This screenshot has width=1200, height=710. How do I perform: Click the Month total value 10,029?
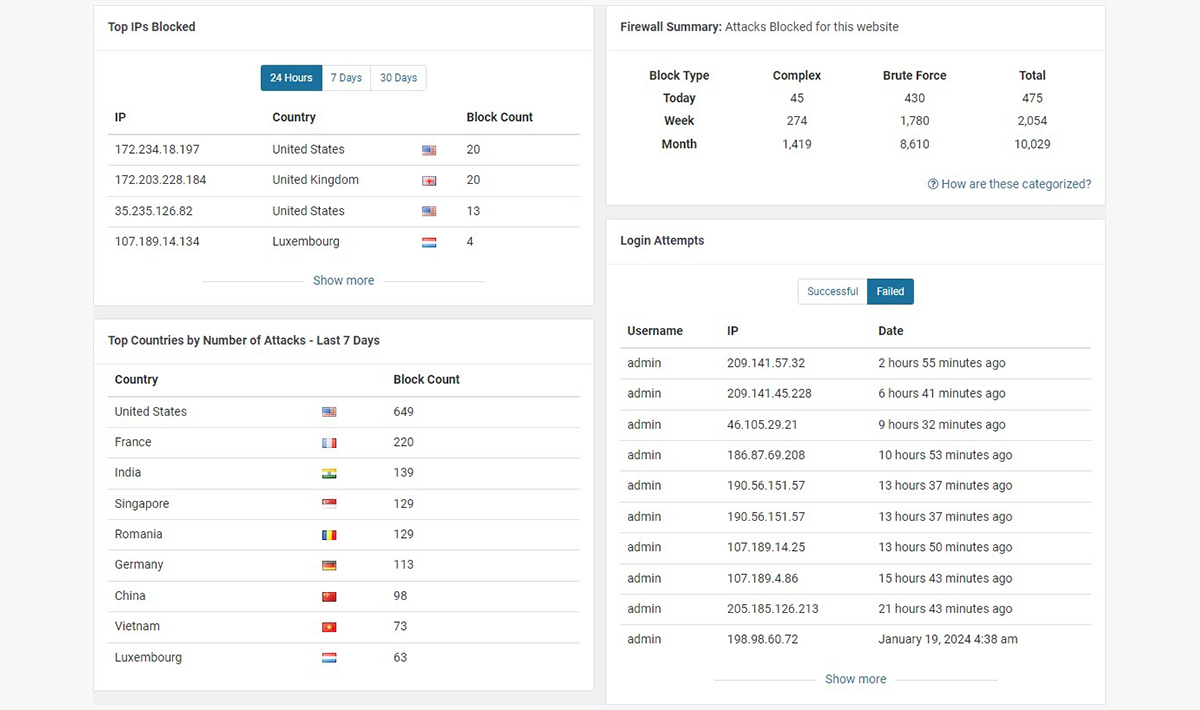[1032, 144]
